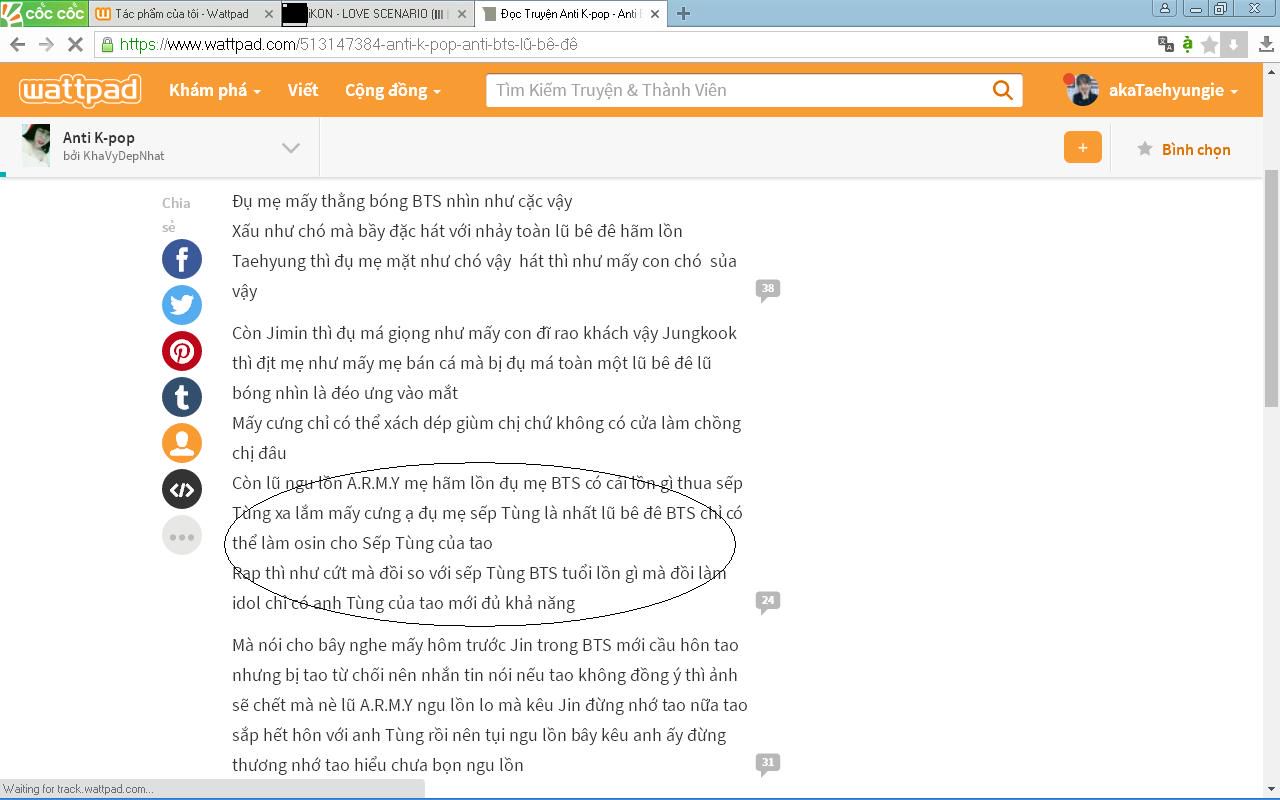Share the story on Pinterest

(182, 351)
